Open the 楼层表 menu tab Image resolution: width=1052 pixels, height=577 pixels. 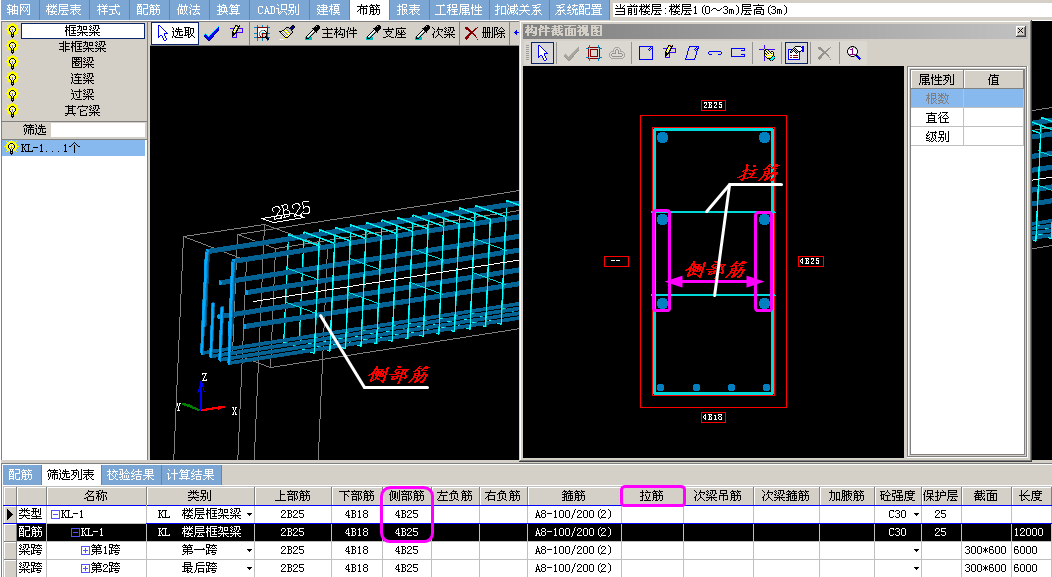[64, 10]
